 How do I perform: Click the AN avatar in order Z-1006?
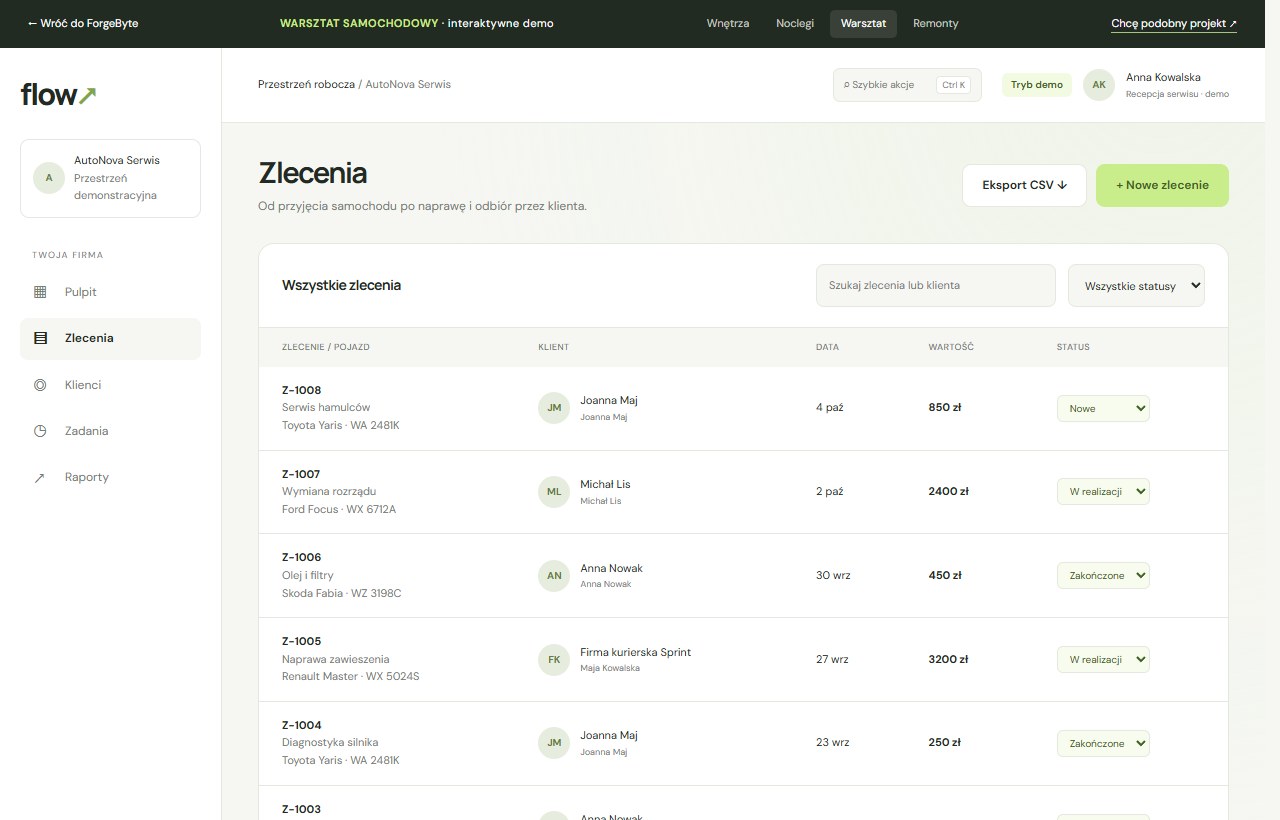point(553,576)
